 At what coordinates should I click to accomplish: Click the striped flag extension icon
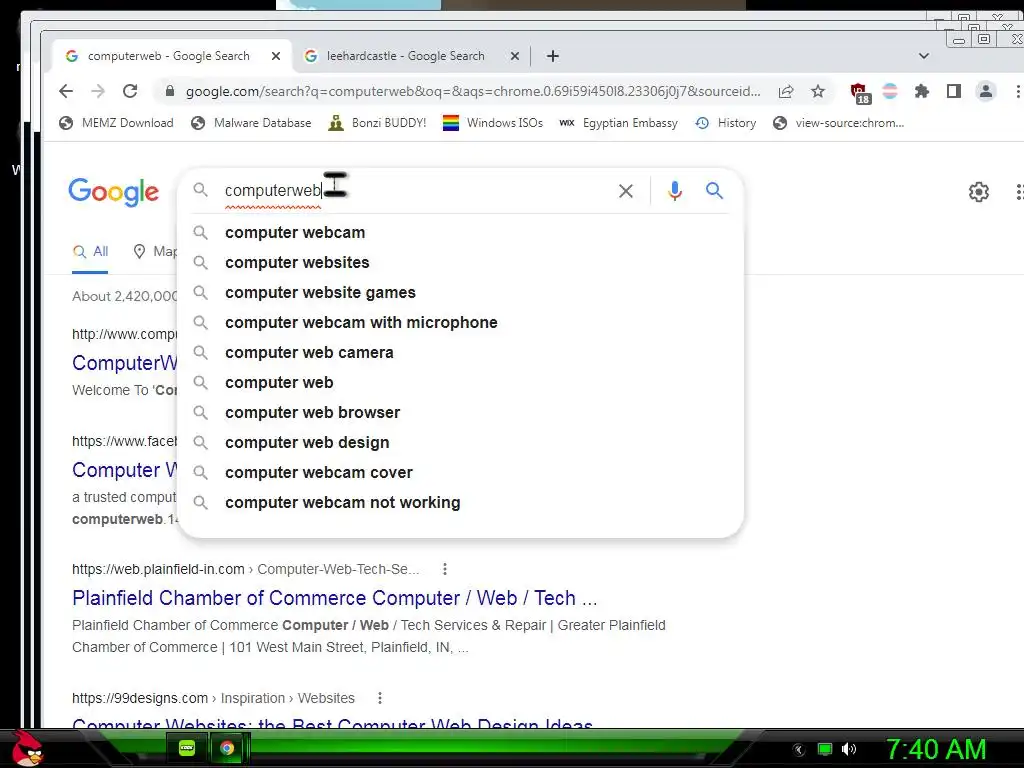[x=889, y=91]
